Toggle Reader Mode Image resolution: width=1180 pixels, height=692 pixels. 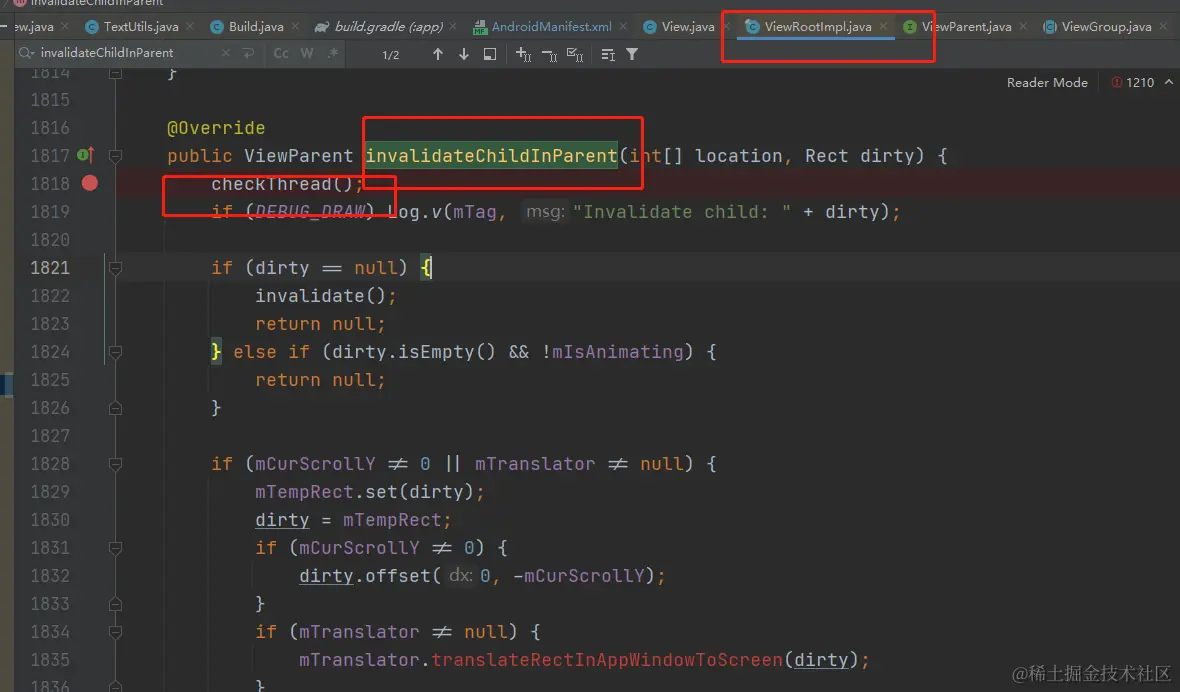click(1047, 82)
